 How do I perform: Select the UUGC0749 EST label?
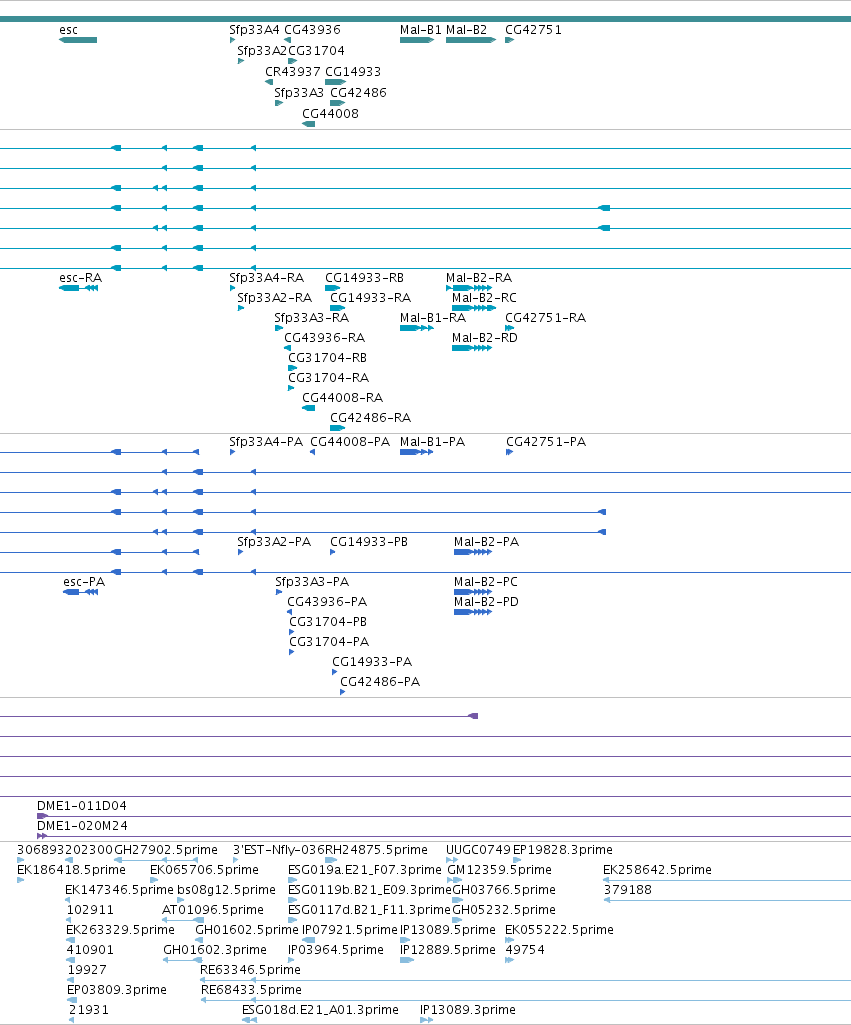(x=478, y=850)
